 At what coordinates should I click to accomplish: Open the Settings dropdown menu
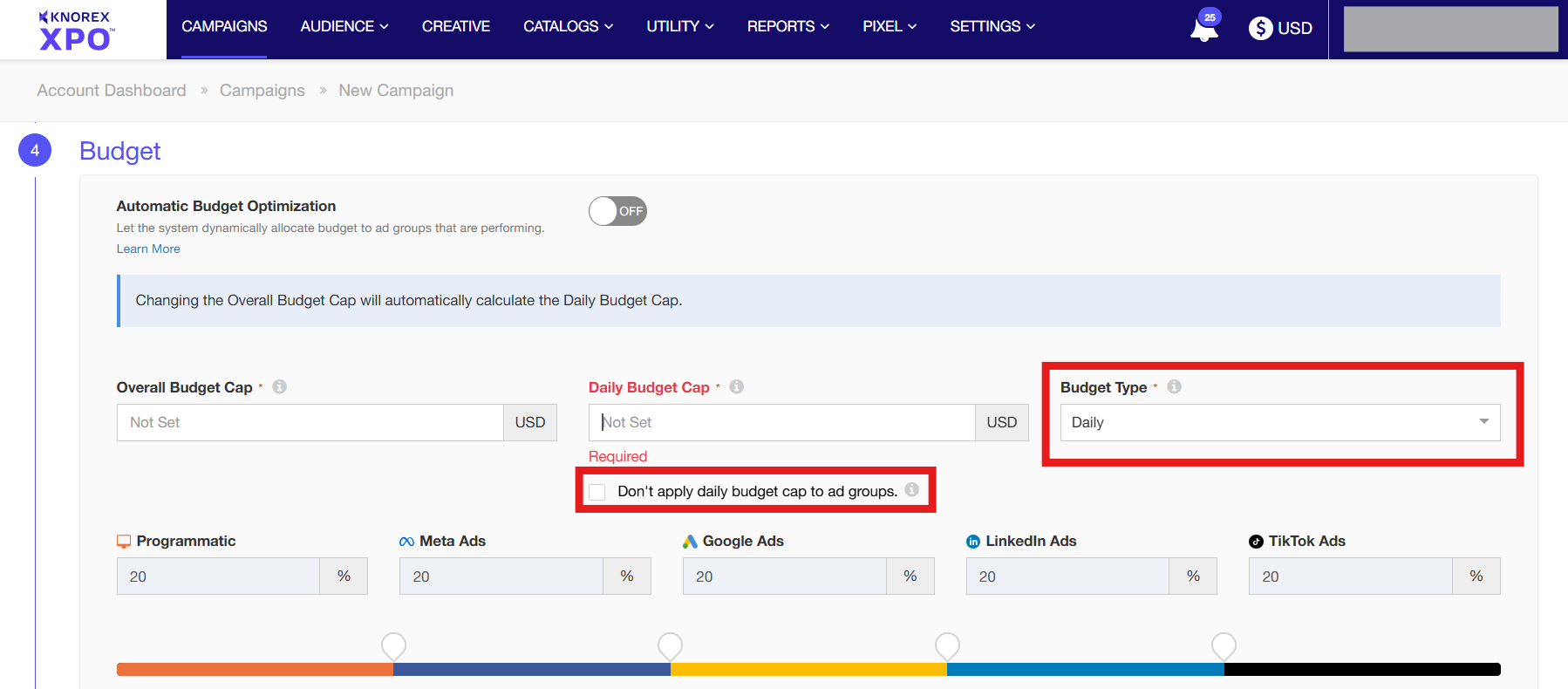[992, 26]
